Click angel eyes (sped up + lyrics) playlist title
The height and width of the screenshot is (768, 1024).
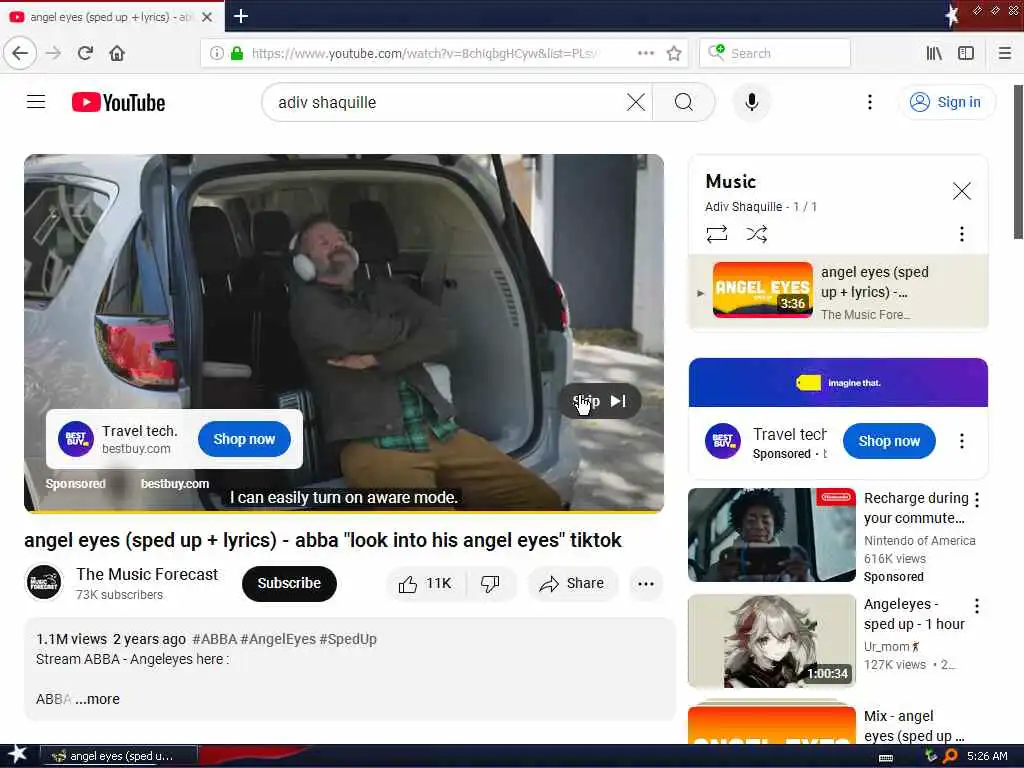(x=874, y=281)
